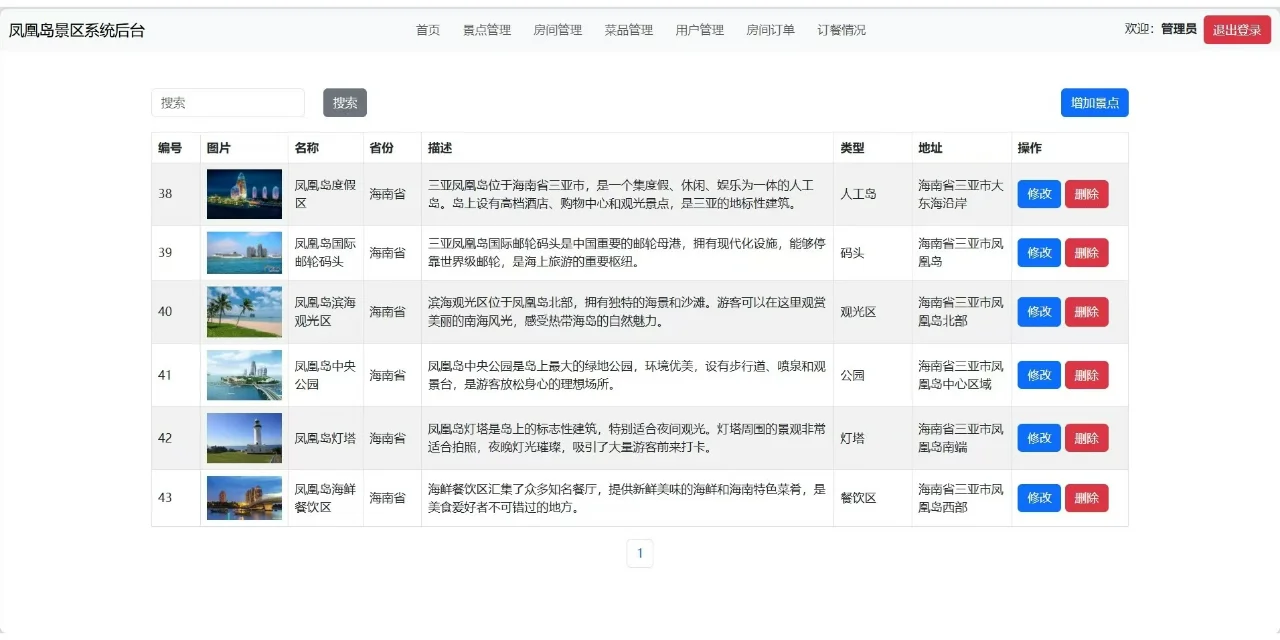This screenshot has height=640, width=1280.
Task: Click the 增加景点 add button
Action: tap(1094, 102)
